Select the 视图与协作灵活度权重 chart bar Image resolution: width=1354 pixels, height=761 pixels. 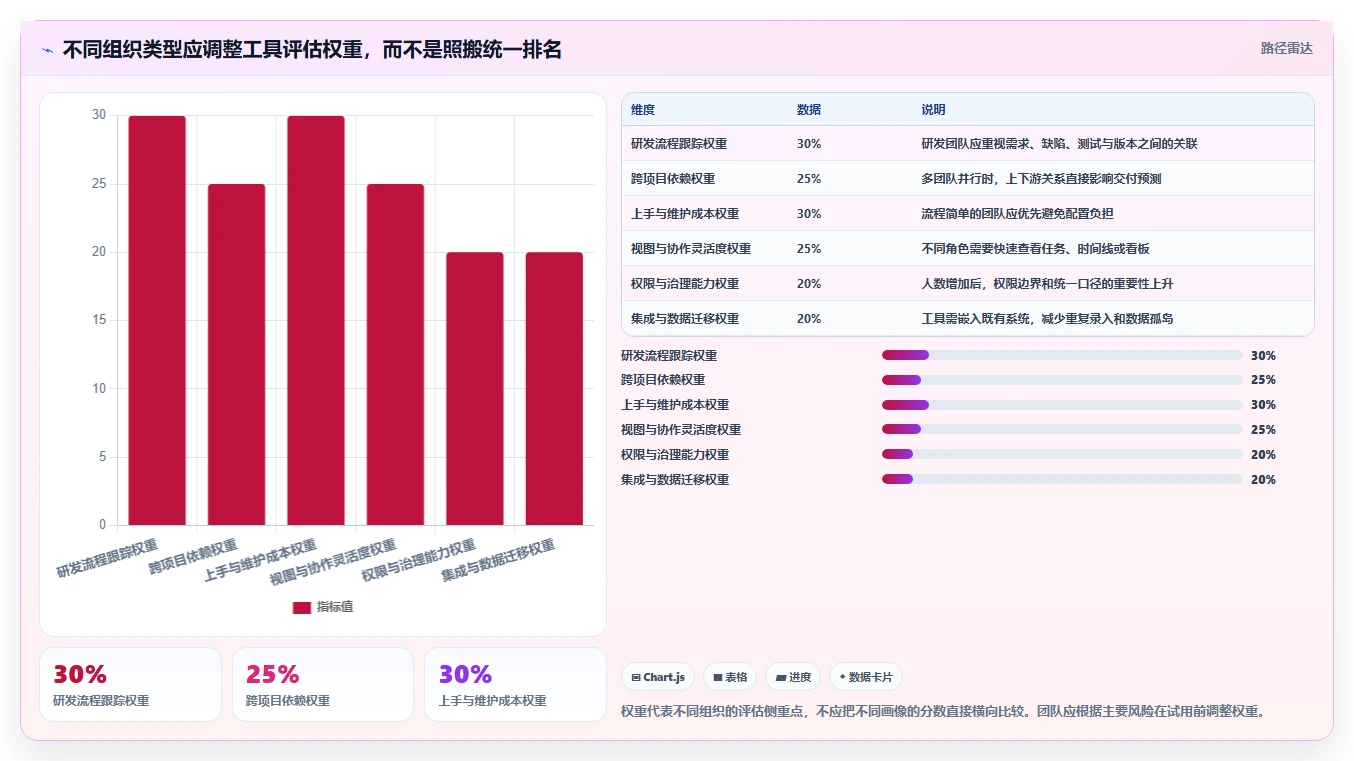(x=395, y=354)
